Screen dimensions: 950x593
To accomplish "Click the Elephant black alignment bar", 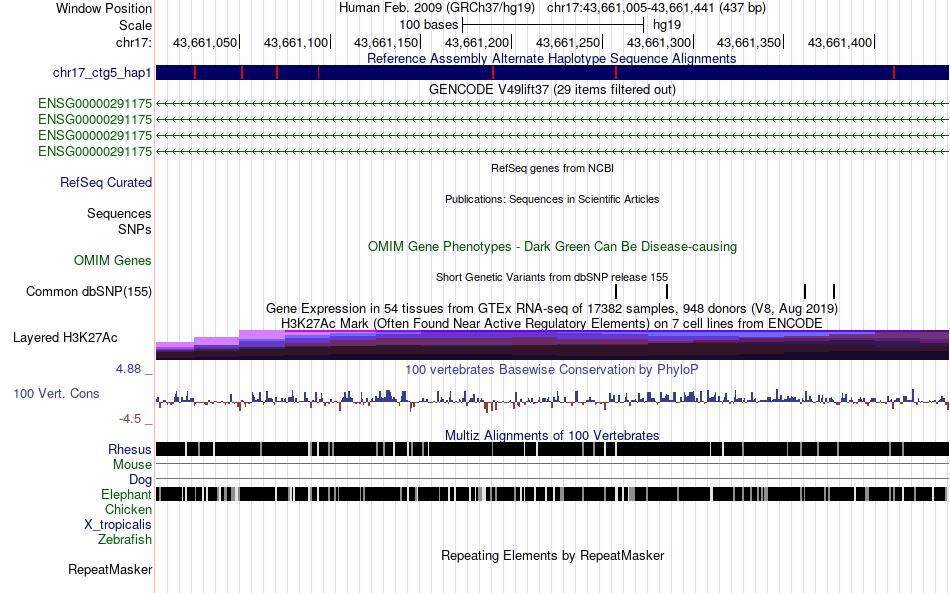I will click(x=552, y=494).
